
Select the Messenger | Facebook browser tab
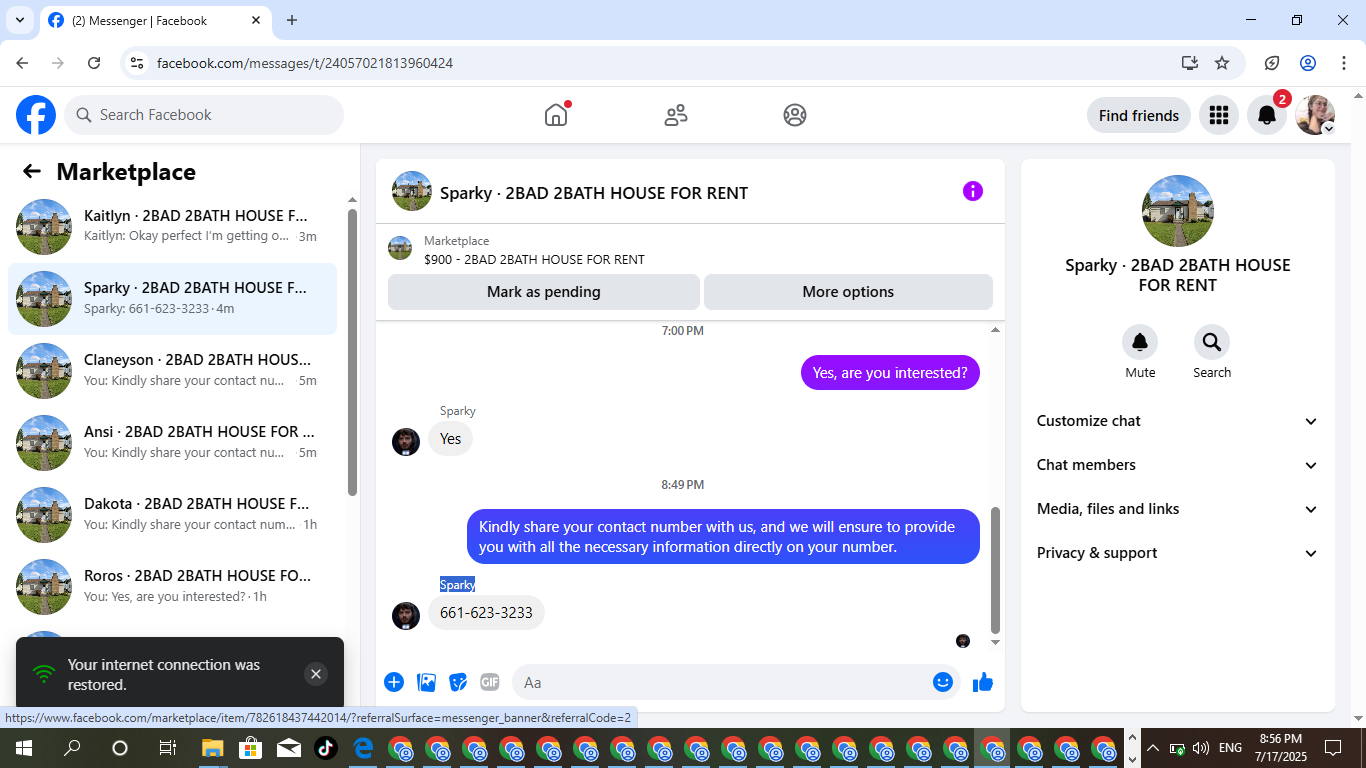(155, 20)
